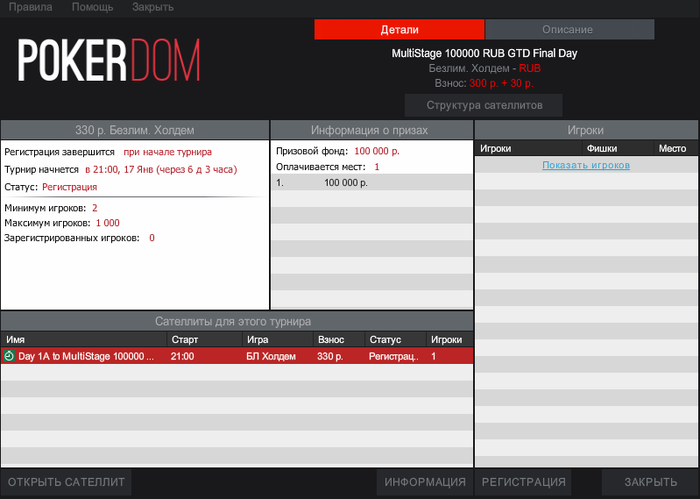
Task: Click the Статус value Регистрация
Action: (69, 187)
